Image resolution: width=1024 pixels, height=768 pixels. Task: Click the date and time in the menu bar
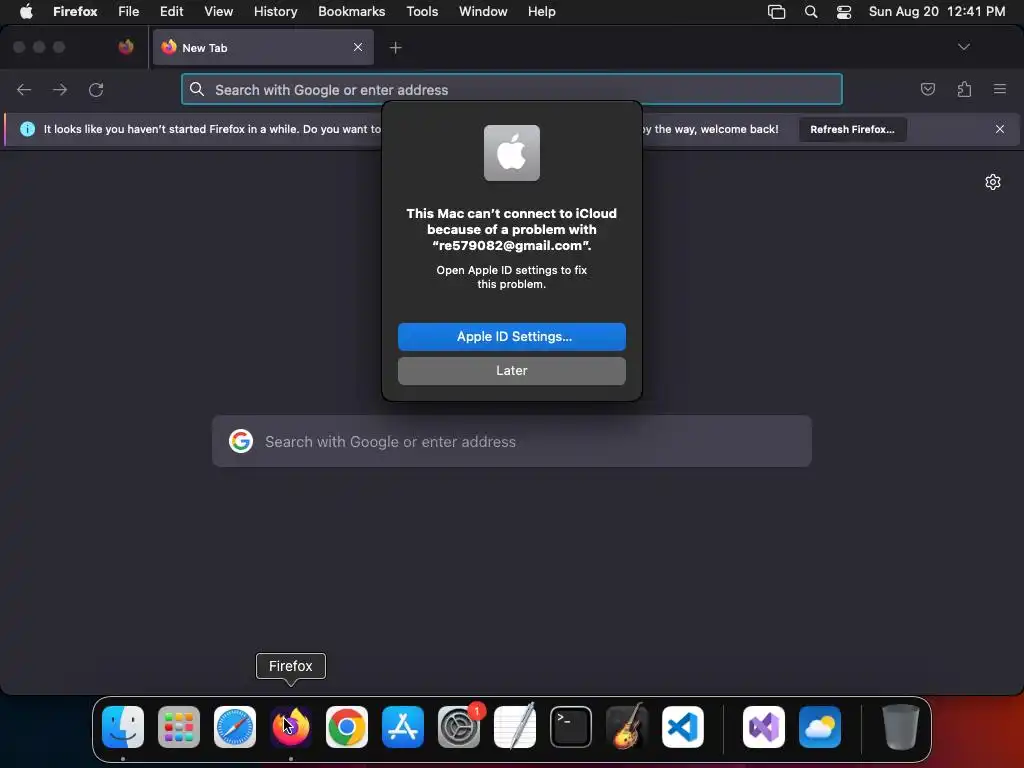click(x=936, y=12)
